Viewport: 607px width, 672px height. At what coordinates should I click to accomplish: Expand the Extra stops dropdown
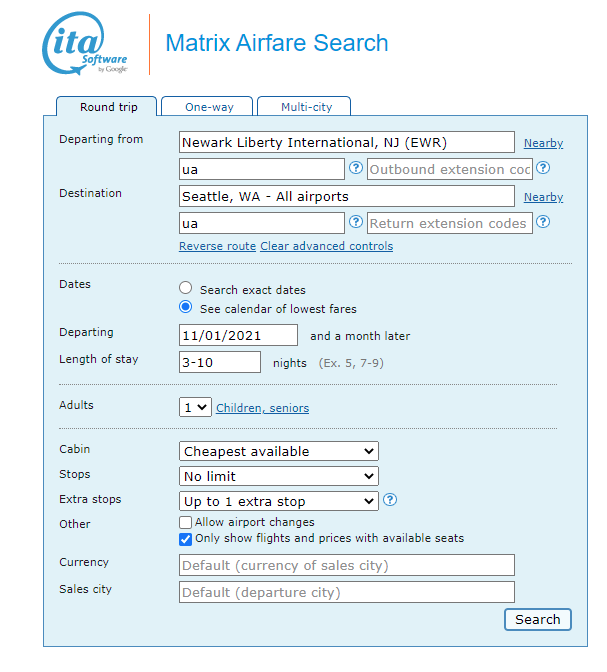279,502
